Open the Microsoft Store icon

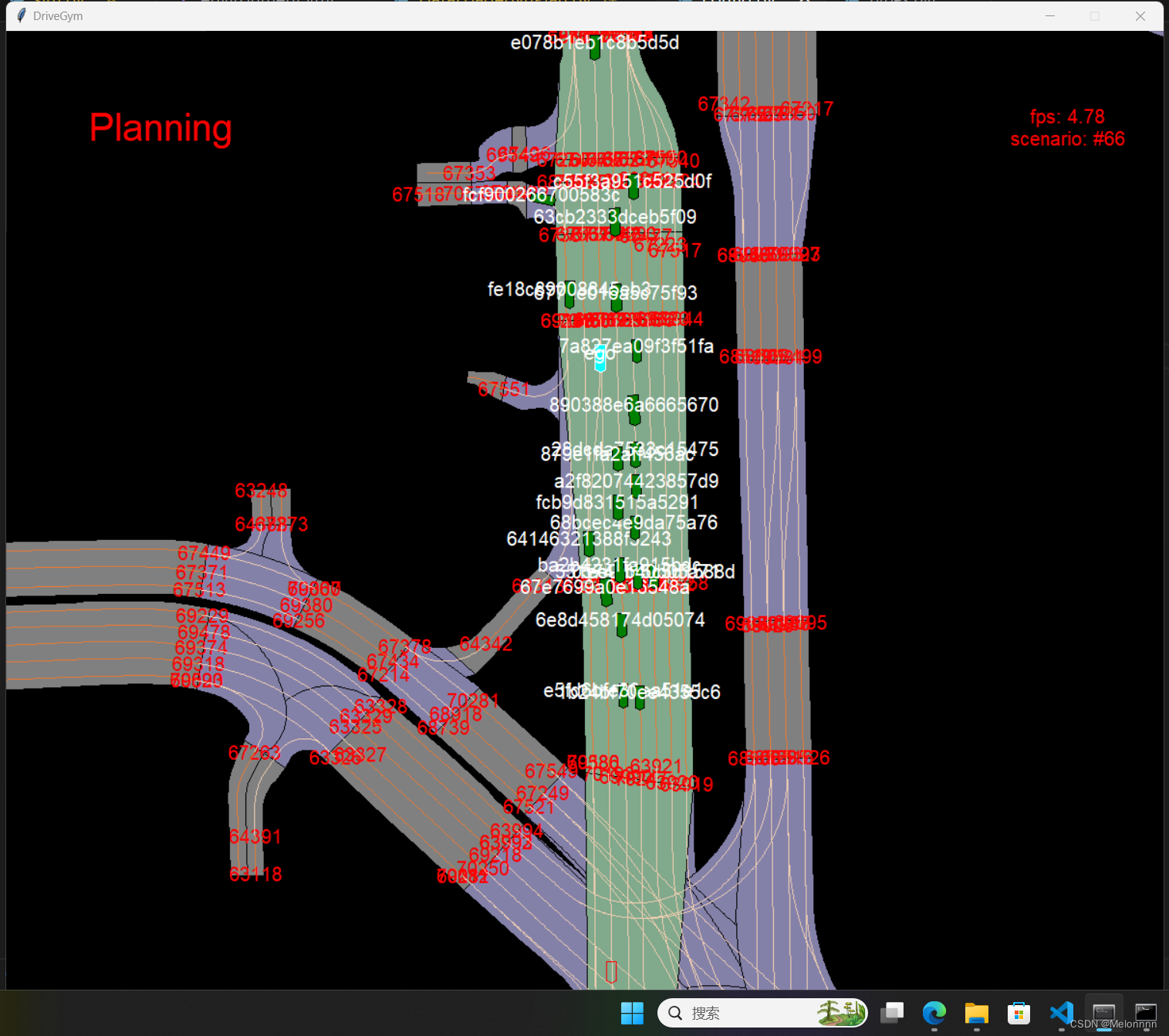[1019, 1013]
